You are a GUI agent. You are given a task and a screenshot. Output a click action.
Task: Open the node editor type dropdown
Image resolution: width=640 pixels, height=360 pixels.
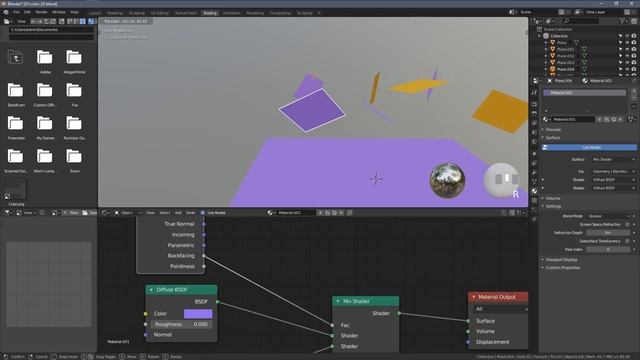click(x=106, y=213)
